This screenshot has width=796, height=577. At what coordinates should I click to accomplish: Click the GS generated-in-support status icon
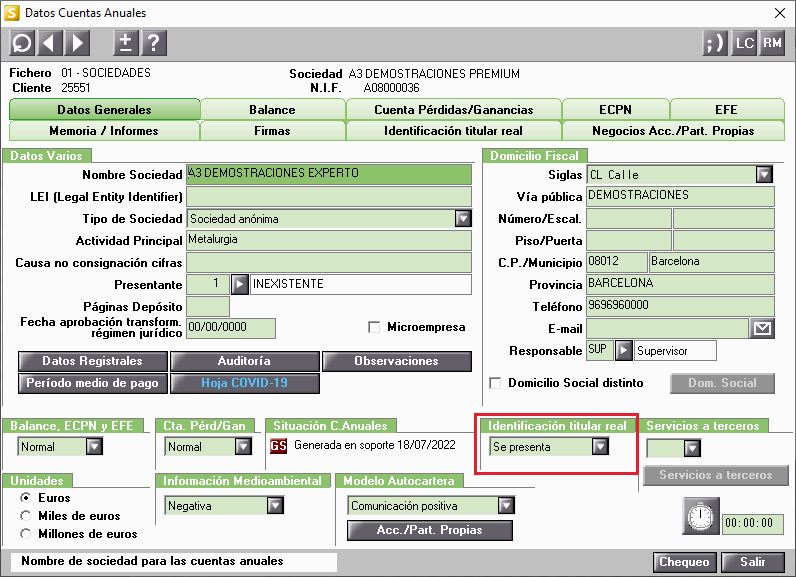(278, 446)
